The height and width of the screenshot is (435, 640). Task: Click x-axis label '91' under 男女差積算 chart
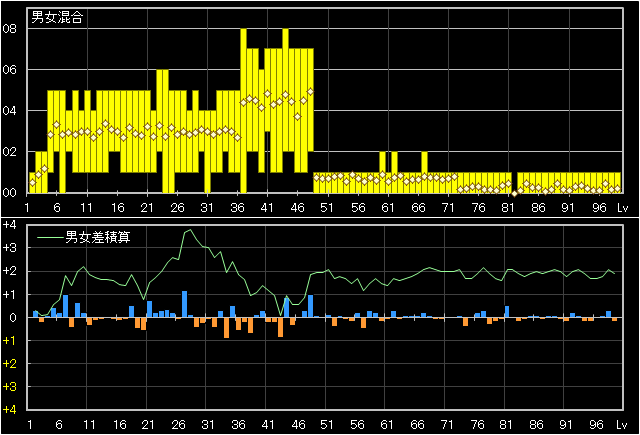pos(565,425)
